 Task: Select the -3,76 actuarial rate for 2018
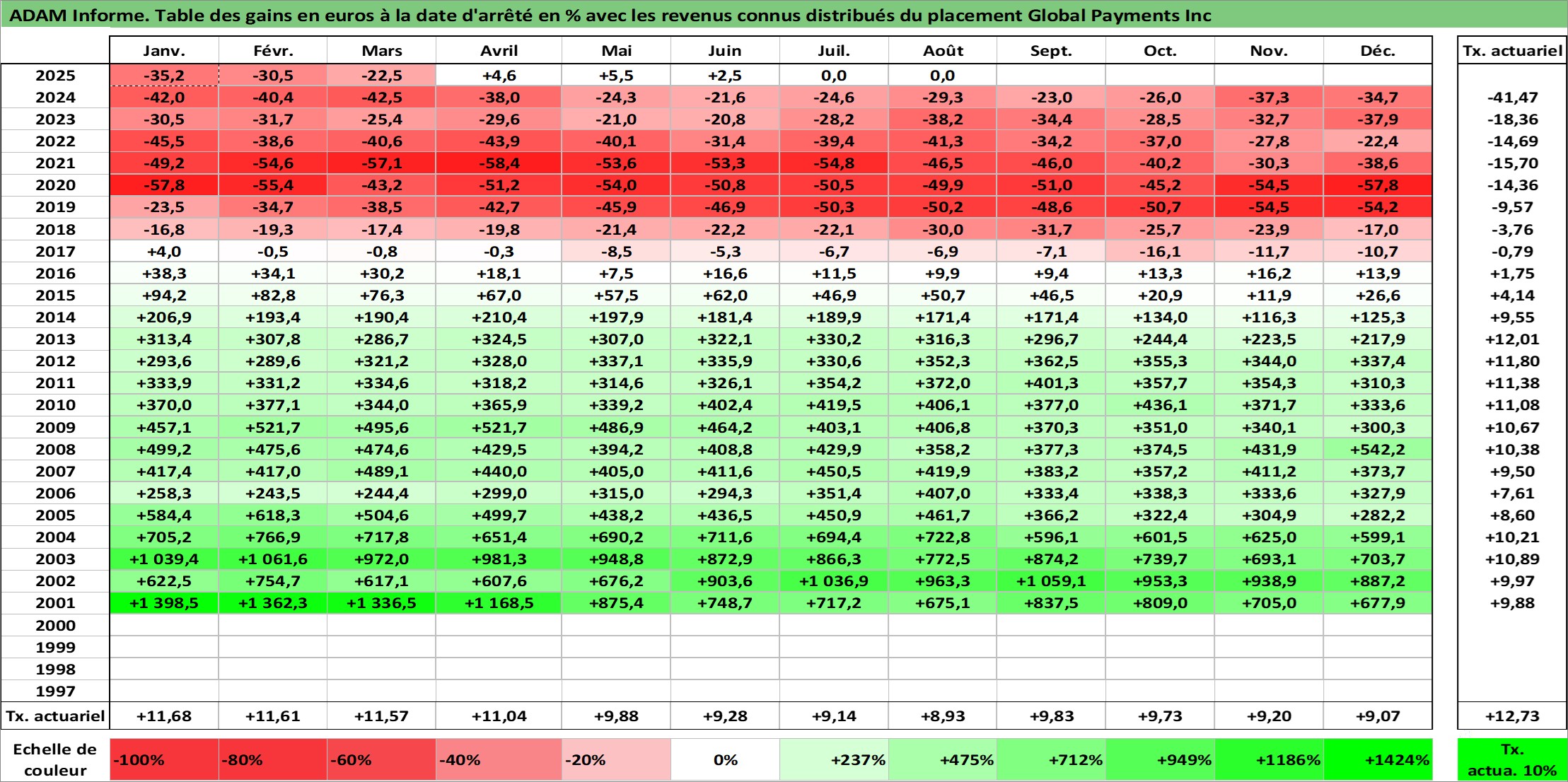[1512, 230]
